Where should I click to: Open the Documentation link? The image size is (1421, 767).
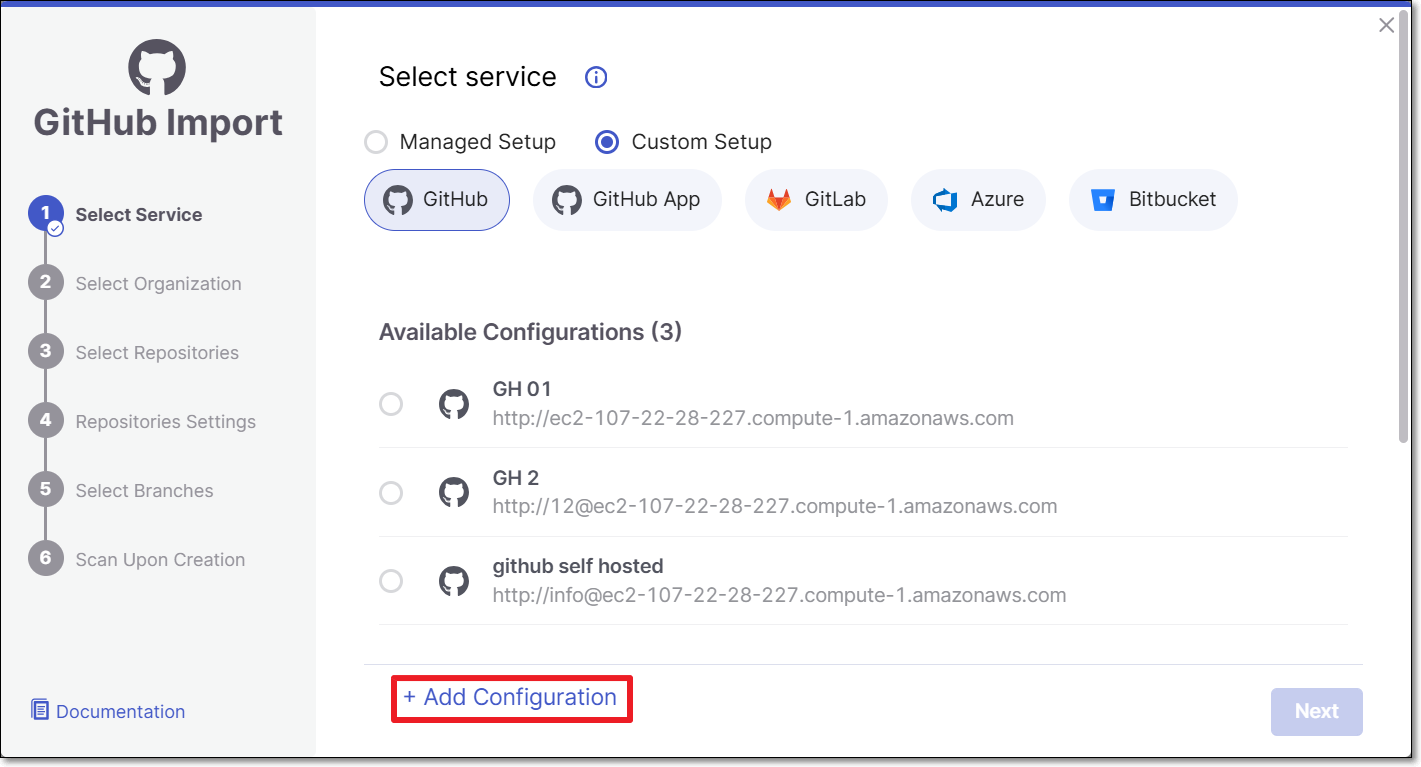click(x=120, y=712)
